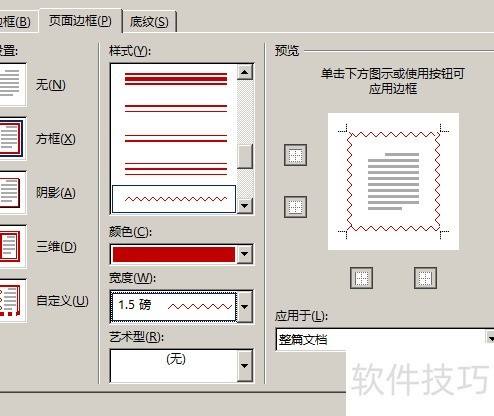Click the (无) art style field
The image size is (494, 416).
coord(173,366)
